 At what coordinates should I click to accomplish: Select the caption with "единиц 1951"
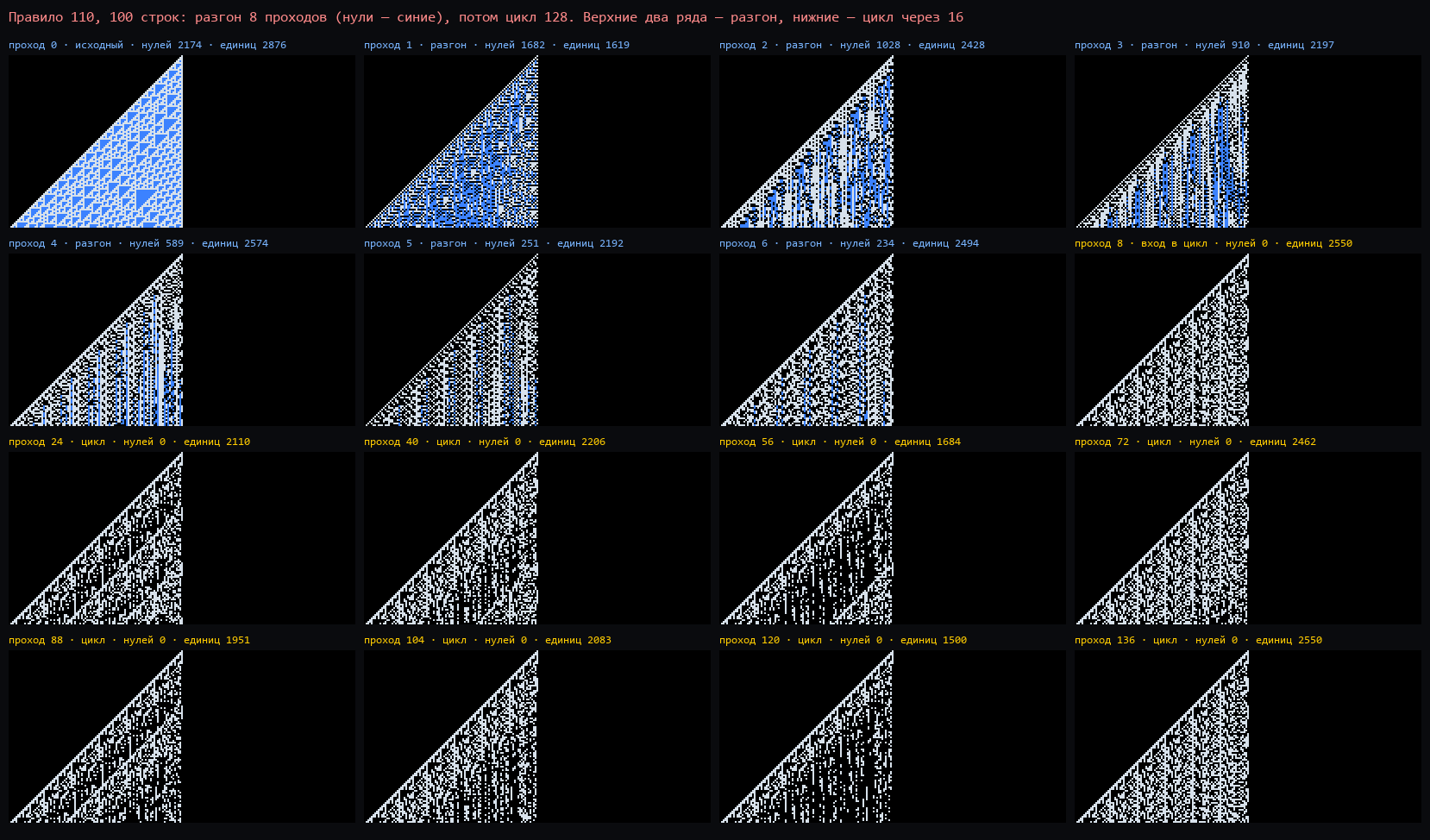129,640
